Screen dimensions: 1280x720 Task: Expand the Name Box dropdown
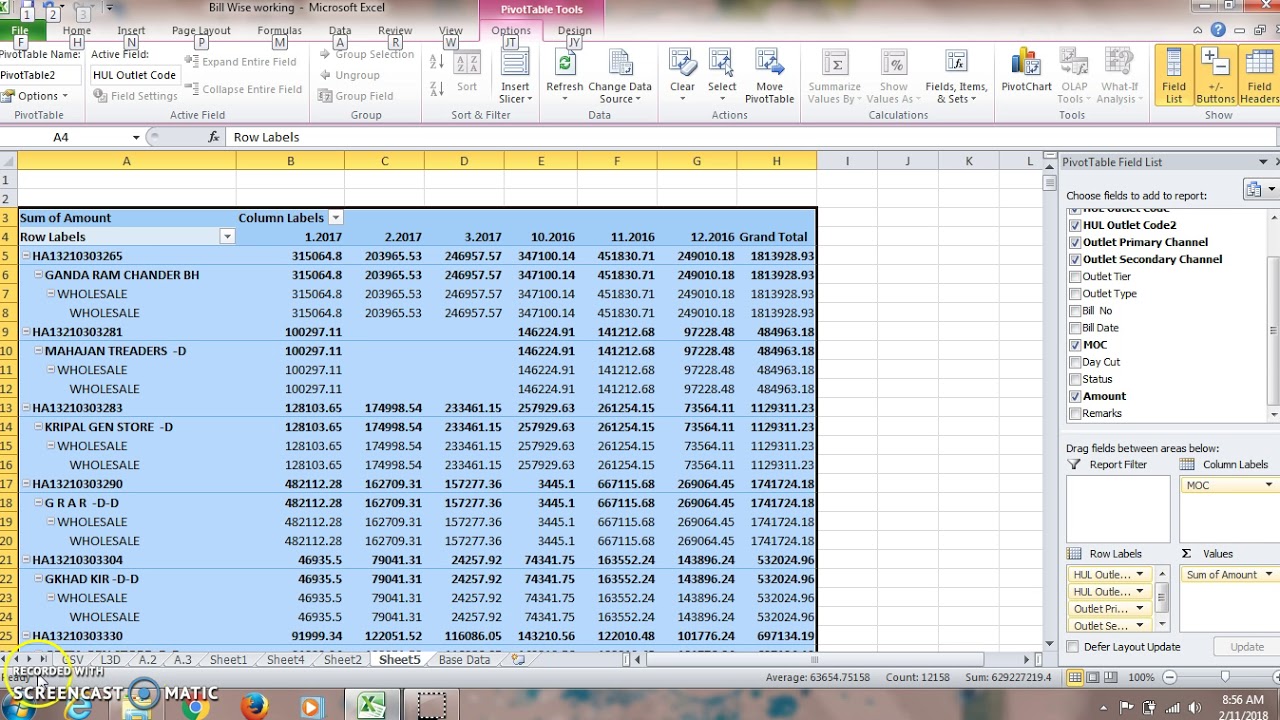click(136, 137)
